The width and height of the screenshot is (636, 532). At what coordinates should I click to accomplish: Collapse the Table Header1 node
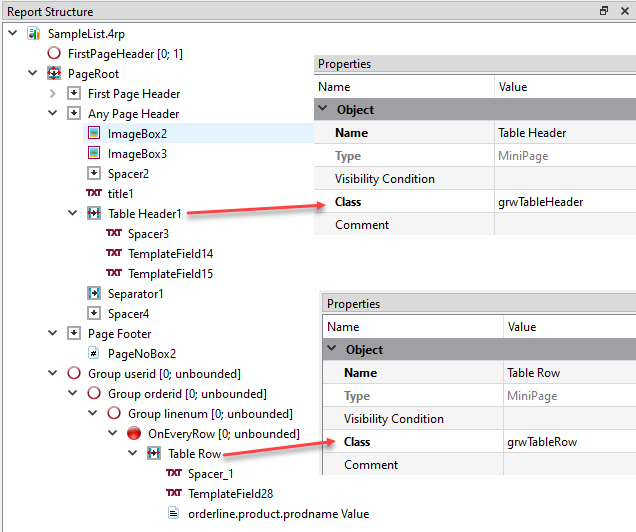(x=73, y=213)
